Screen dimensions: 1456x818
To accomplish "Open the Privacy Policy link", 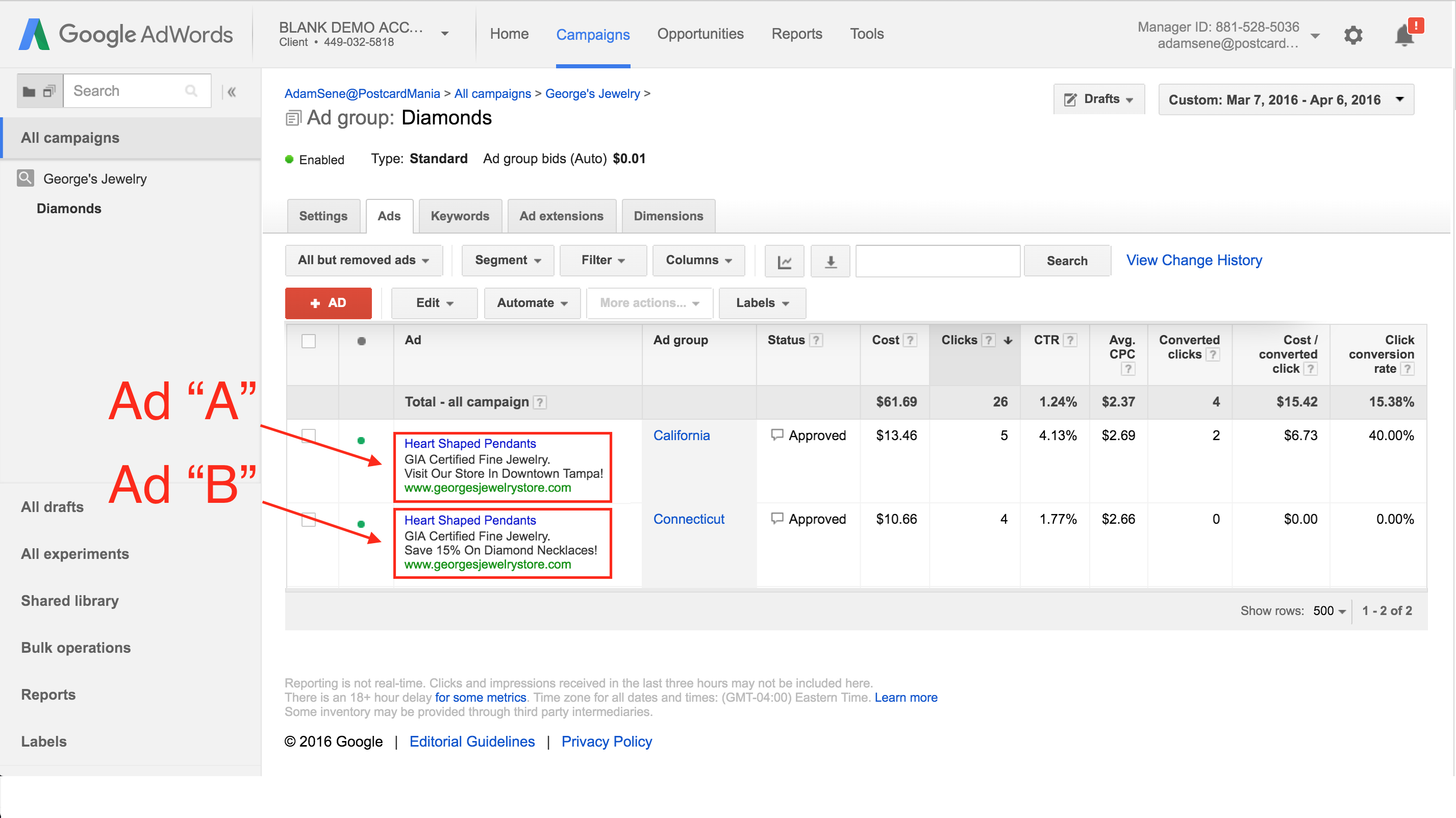I will click(607, 742).
